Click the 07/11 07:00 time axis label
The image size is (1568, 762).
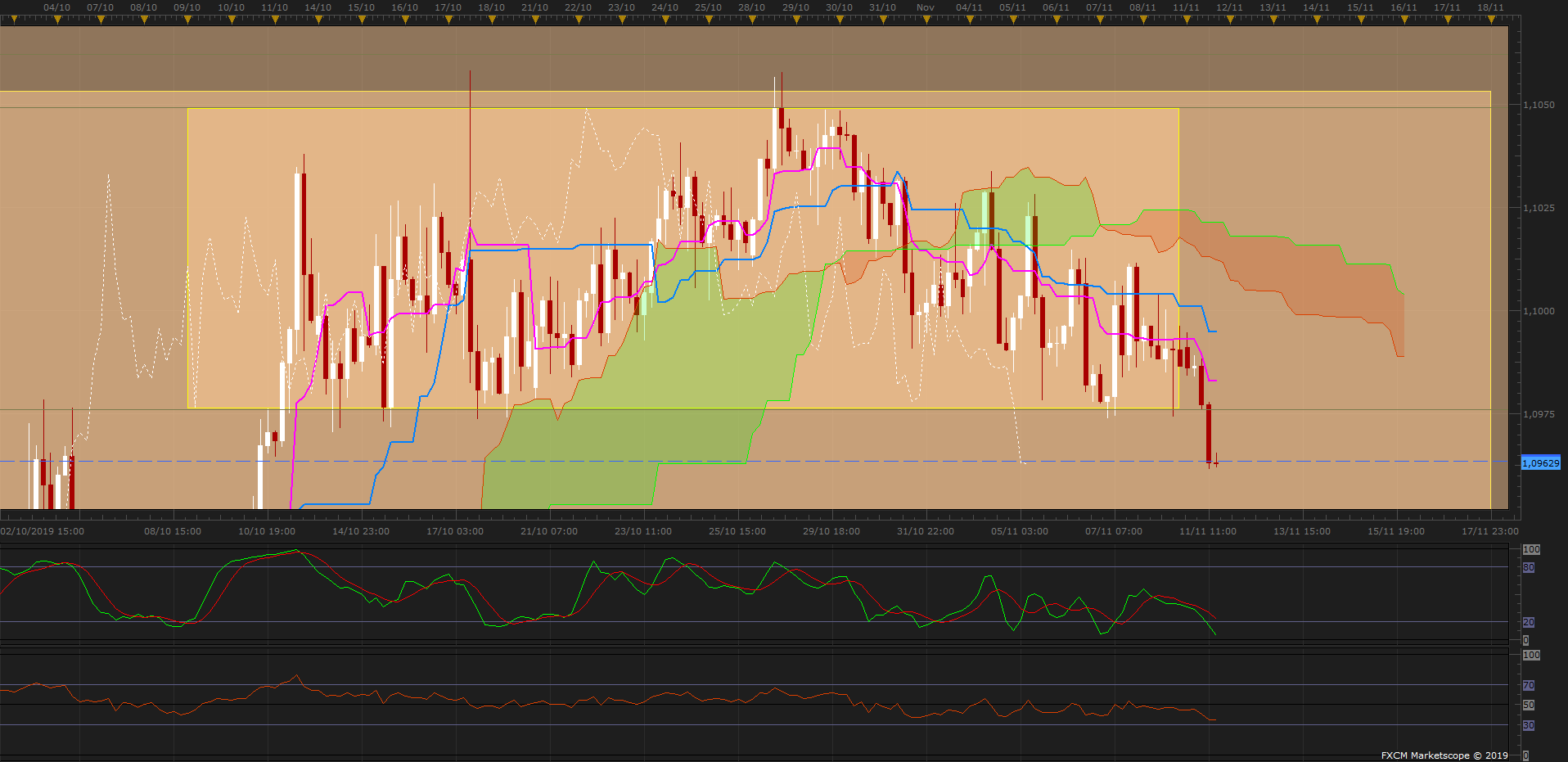coord(1114,531)
